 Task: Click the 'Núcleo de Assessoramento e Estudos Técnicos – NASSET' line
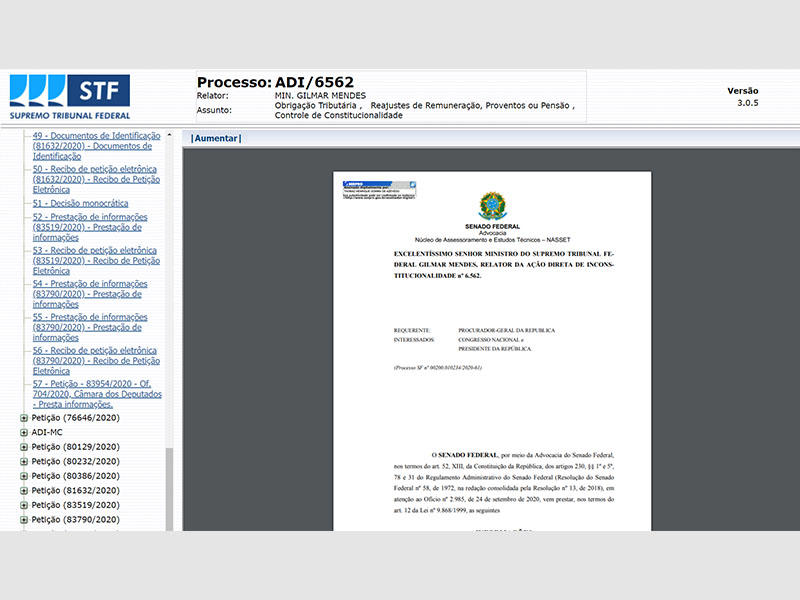[492, 240]
